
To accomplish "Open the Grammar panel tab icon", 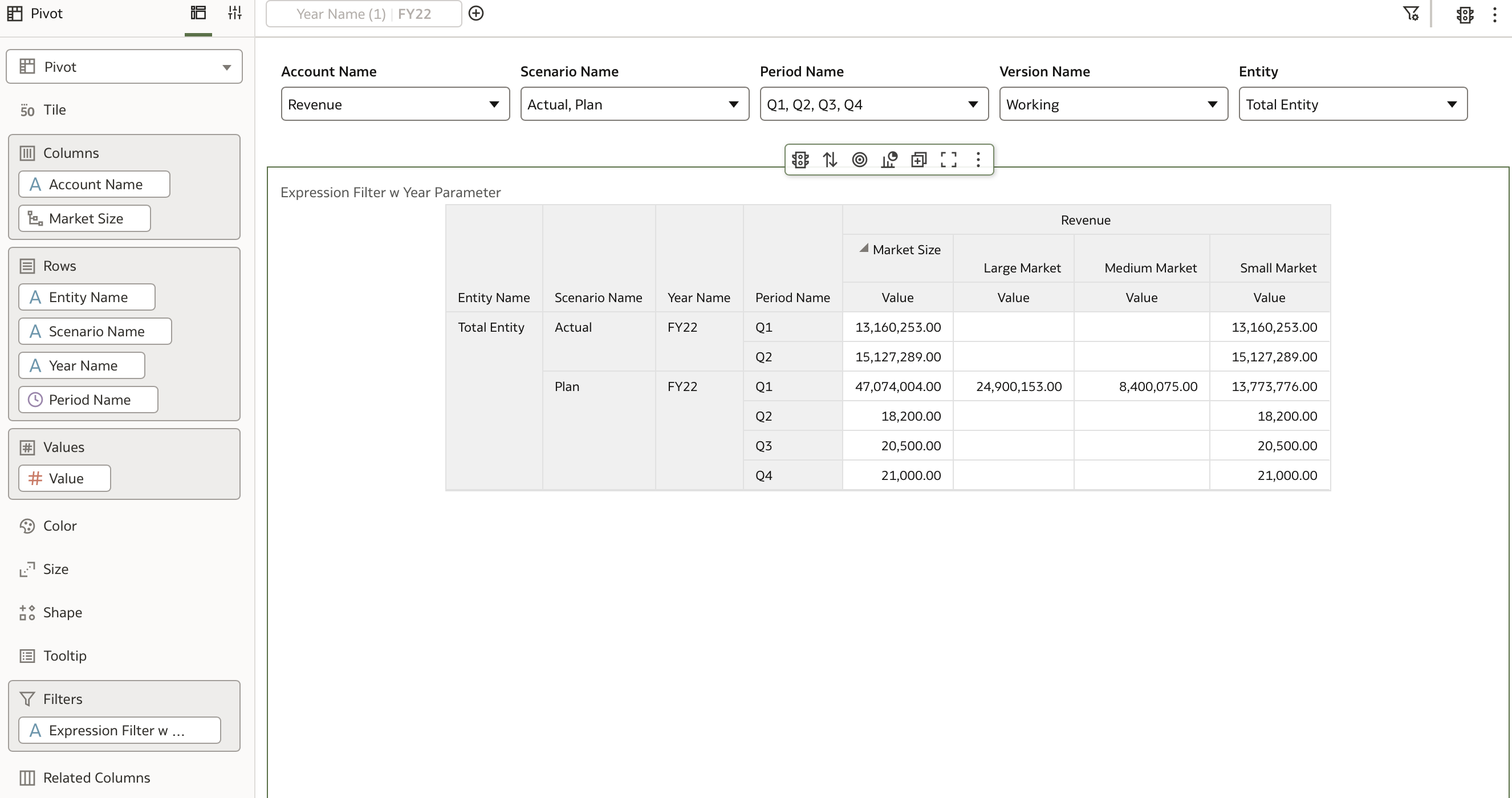I will pyautogui.click(x=198, y=13).
